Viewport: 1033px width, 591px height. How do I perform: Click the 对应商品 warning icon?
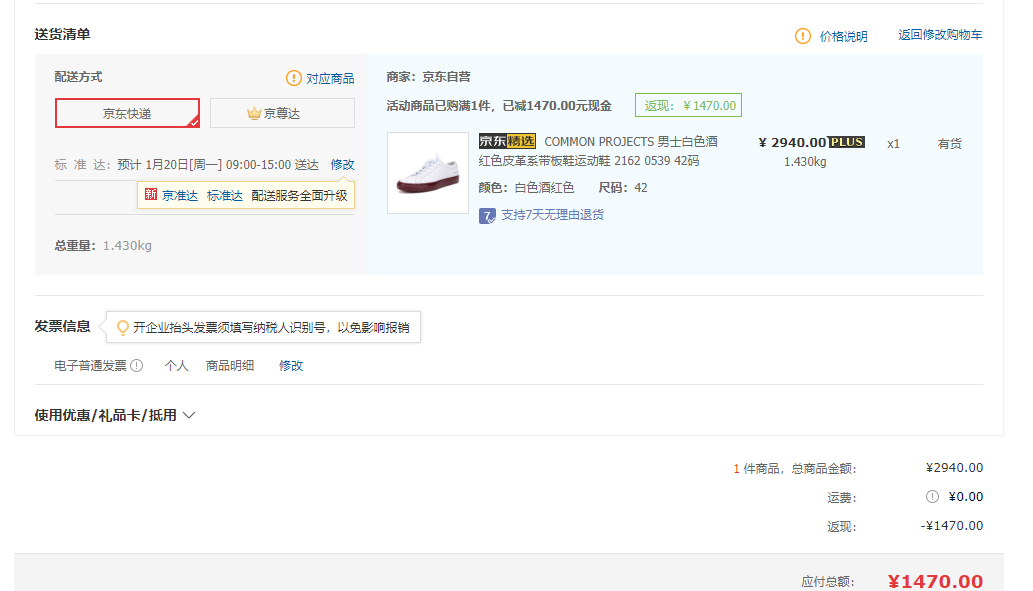point(293,78)
